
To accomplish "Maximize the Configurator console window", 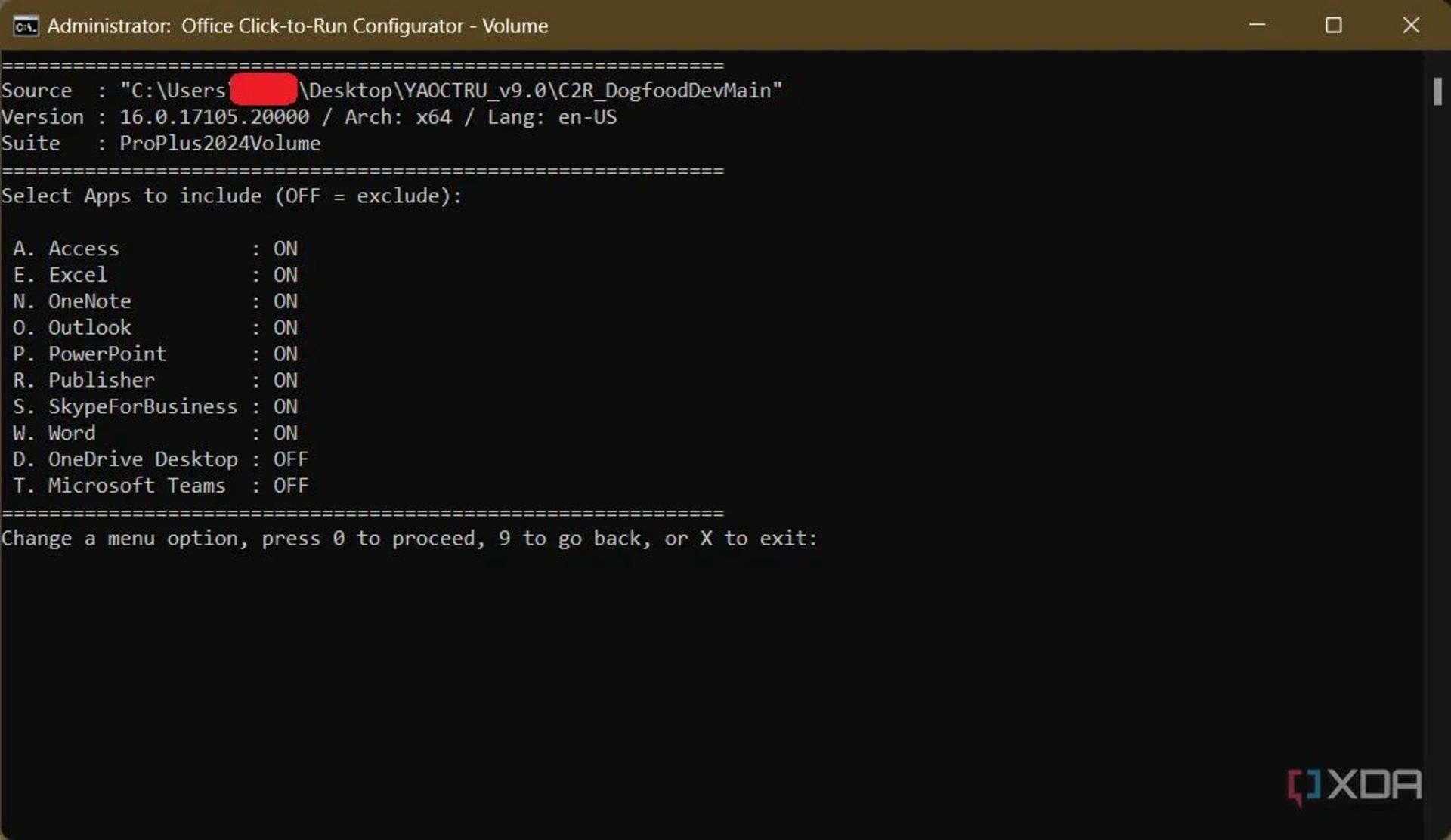I will [x=1334, y=26].
